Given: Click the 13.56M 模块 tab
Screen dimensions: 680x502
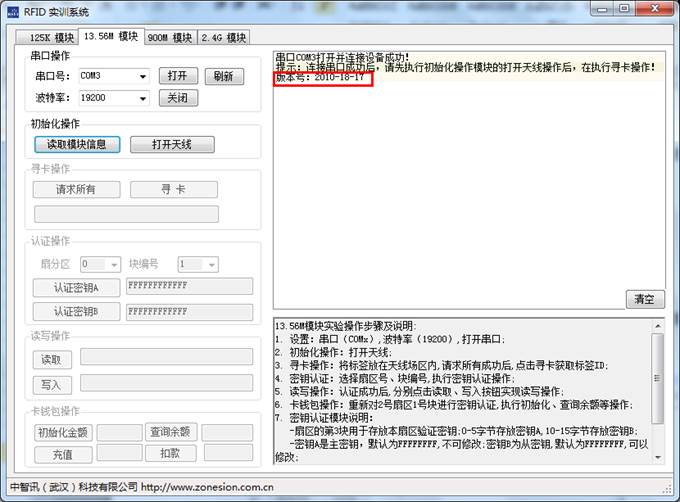Looking at the screenshot, I should (110, 37).
